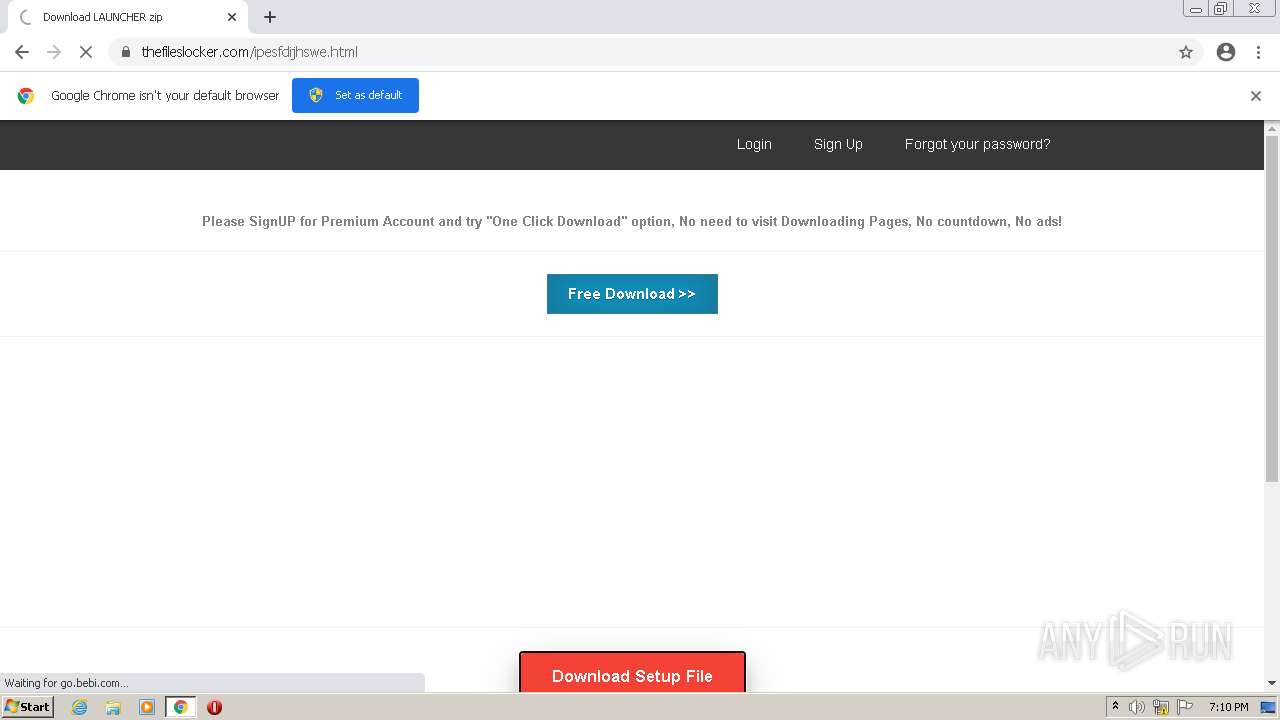1280x720 pixels.
Task: Open the red Opera-style taskbar icon
Action: 214,707
